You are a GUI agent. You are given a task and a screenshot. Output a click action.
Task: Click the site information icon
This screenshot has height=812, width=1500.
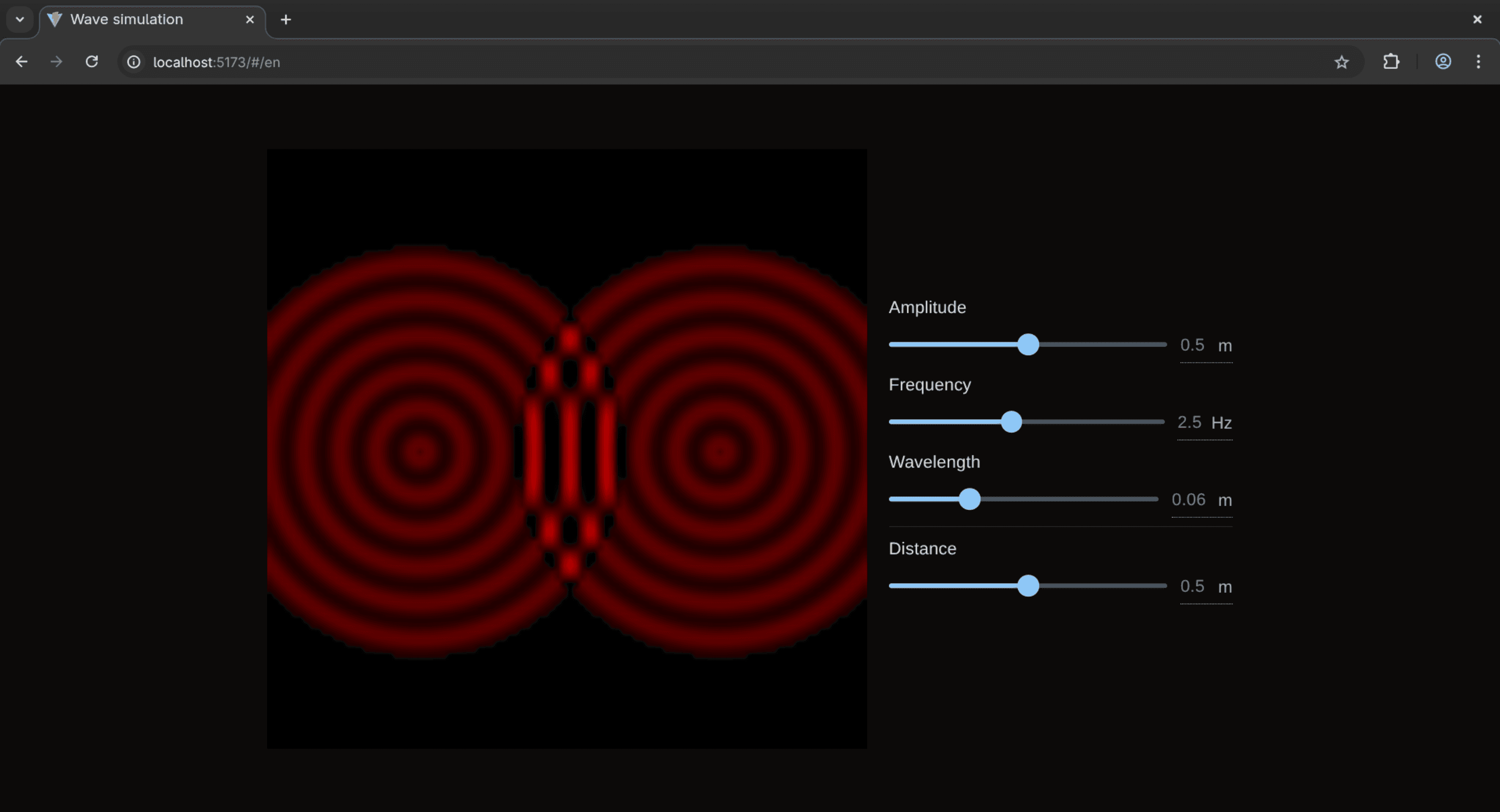click(x=134, y=61)
